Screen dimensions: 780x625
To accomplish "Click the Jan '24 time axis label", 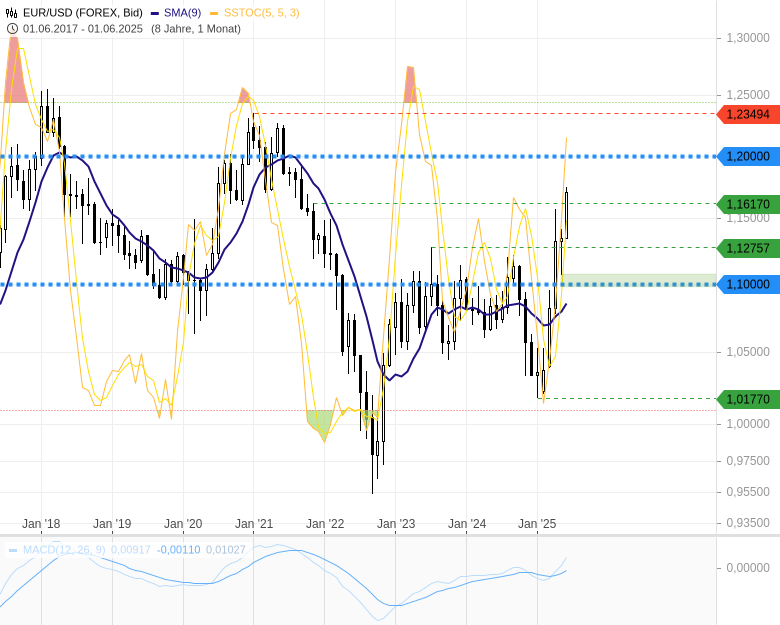I will pyautogui.click(x=467, y=523).
